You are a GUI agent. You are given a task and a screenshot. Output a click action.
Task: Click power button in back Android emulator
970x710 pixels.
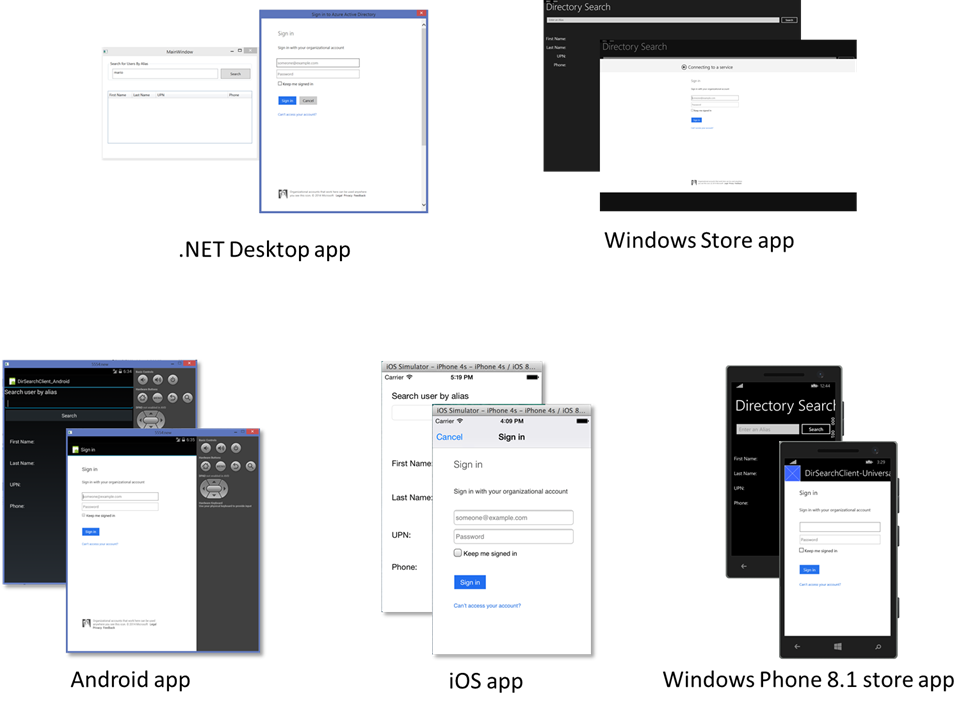pos(173,380)
